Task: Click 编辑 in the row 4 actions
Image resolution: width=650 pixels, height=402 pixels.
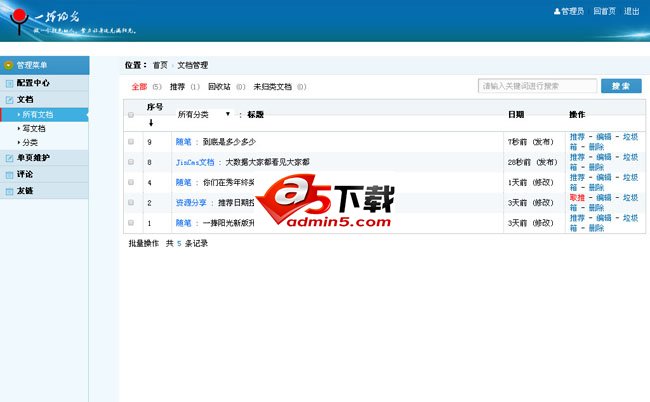Action: point(604,177)
